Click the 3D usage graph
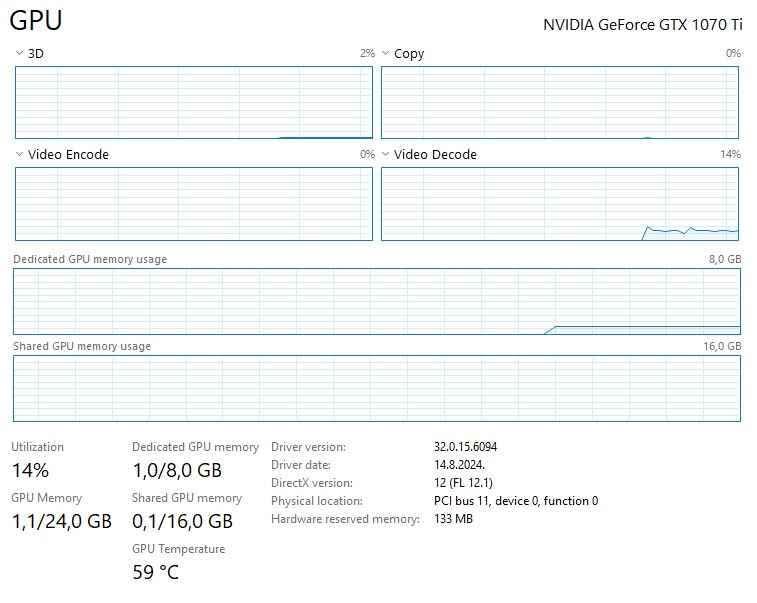This screenshot has width=757, height=603. click(x=194, y=102)
